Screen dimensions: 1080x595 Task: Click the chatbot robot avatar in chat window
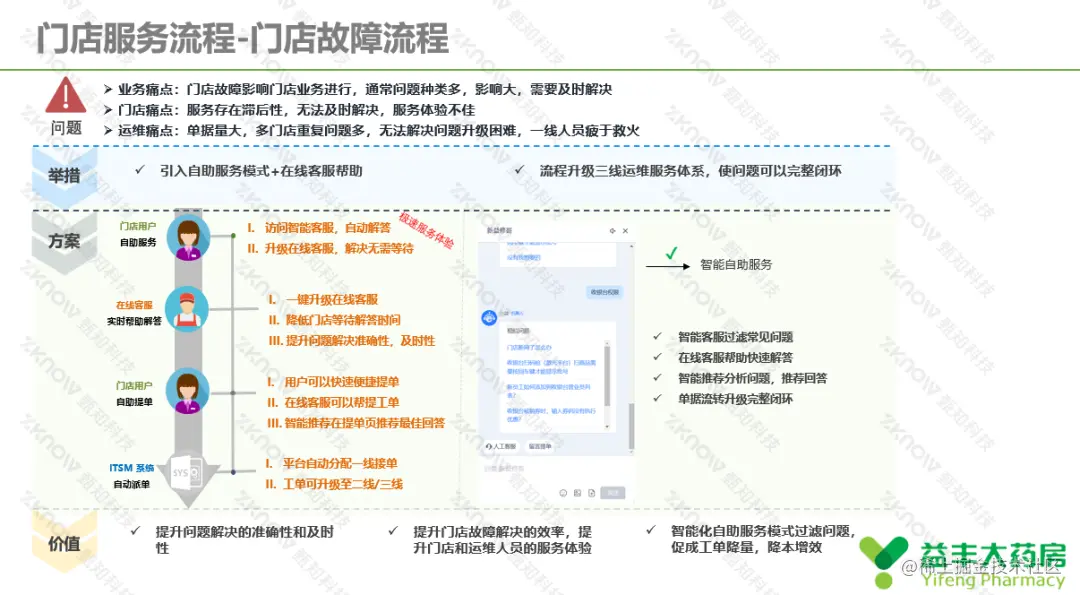click(x=489, y=318)
